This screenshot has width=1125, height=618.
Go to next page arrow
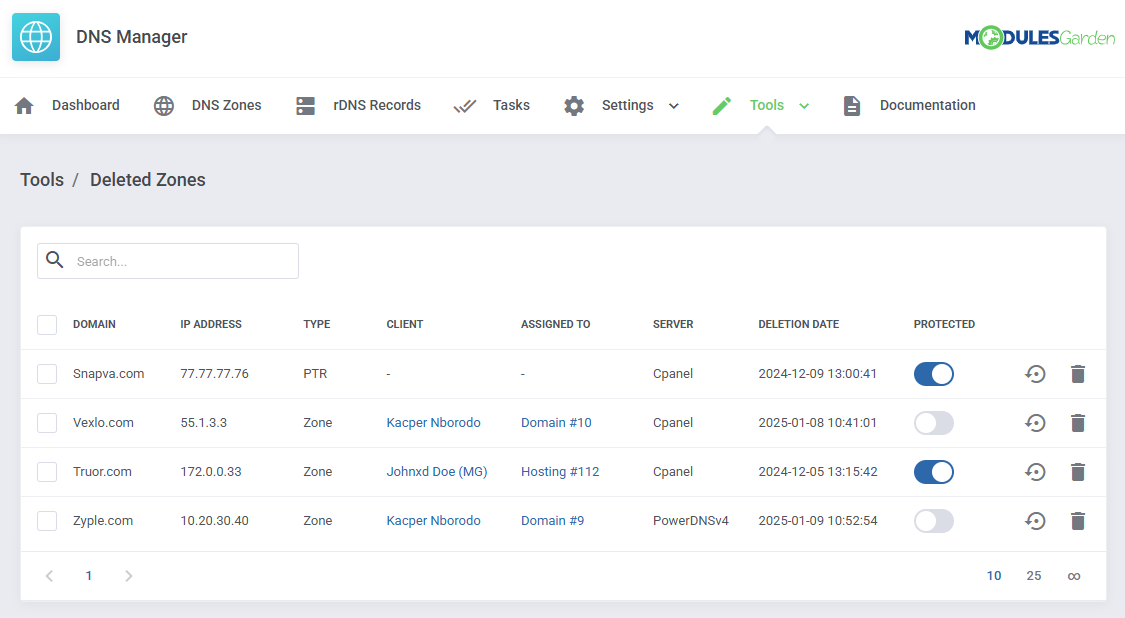point(128,576)
